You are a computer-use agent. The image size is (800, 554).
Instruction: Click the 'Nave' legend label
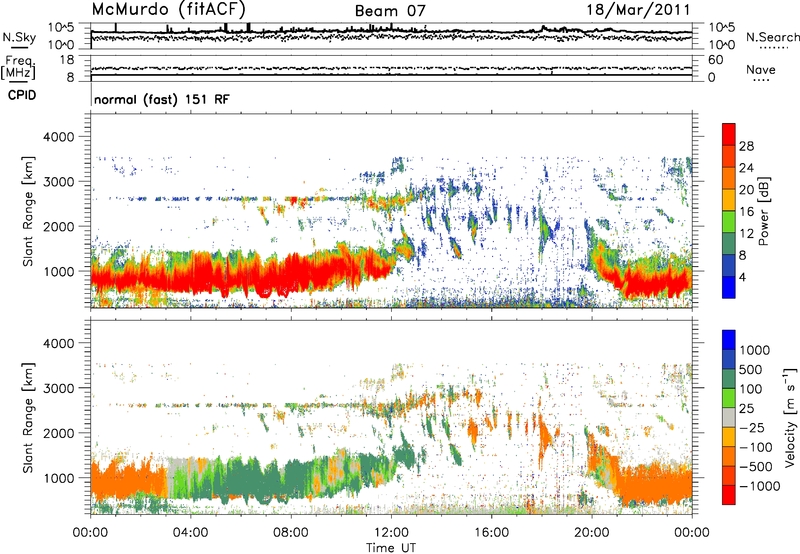pos(761,69)
